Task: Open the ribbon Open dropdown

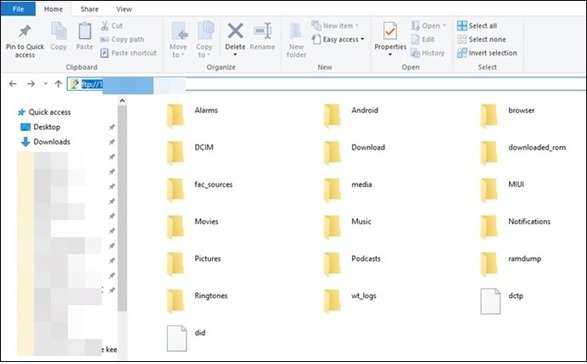Action: 429,26
